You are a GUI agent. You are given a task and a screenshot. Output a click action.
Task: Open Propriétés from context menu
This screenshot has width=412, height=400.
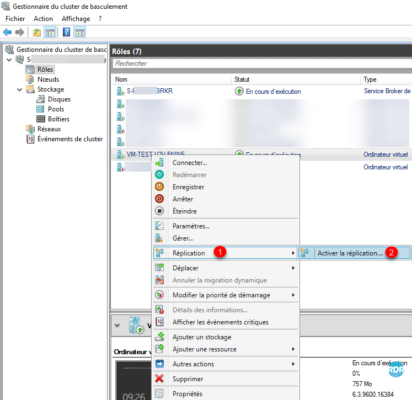tap(187, 394)
